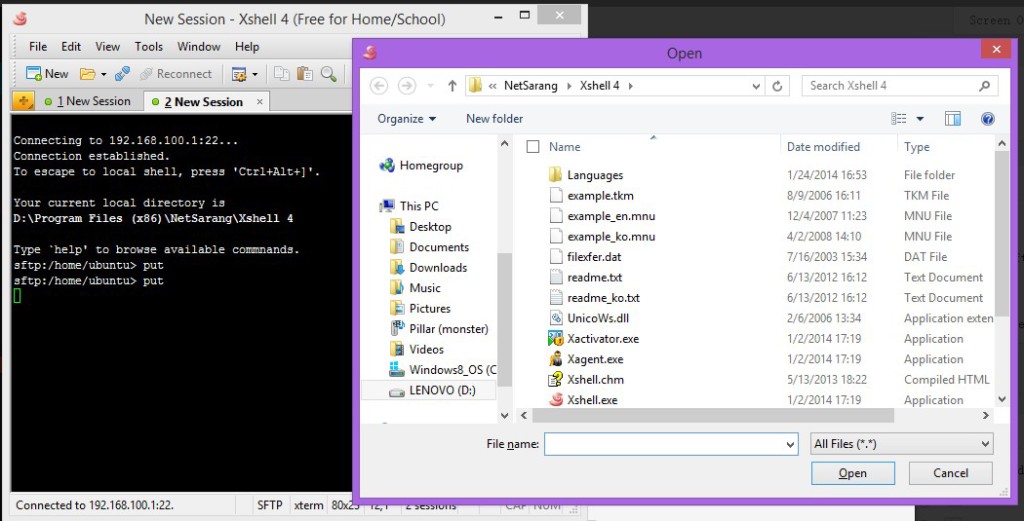This screenshot has width=1024, height=521.
Task: Switch to the 1 New Session tab
Action: pos(88,101)
